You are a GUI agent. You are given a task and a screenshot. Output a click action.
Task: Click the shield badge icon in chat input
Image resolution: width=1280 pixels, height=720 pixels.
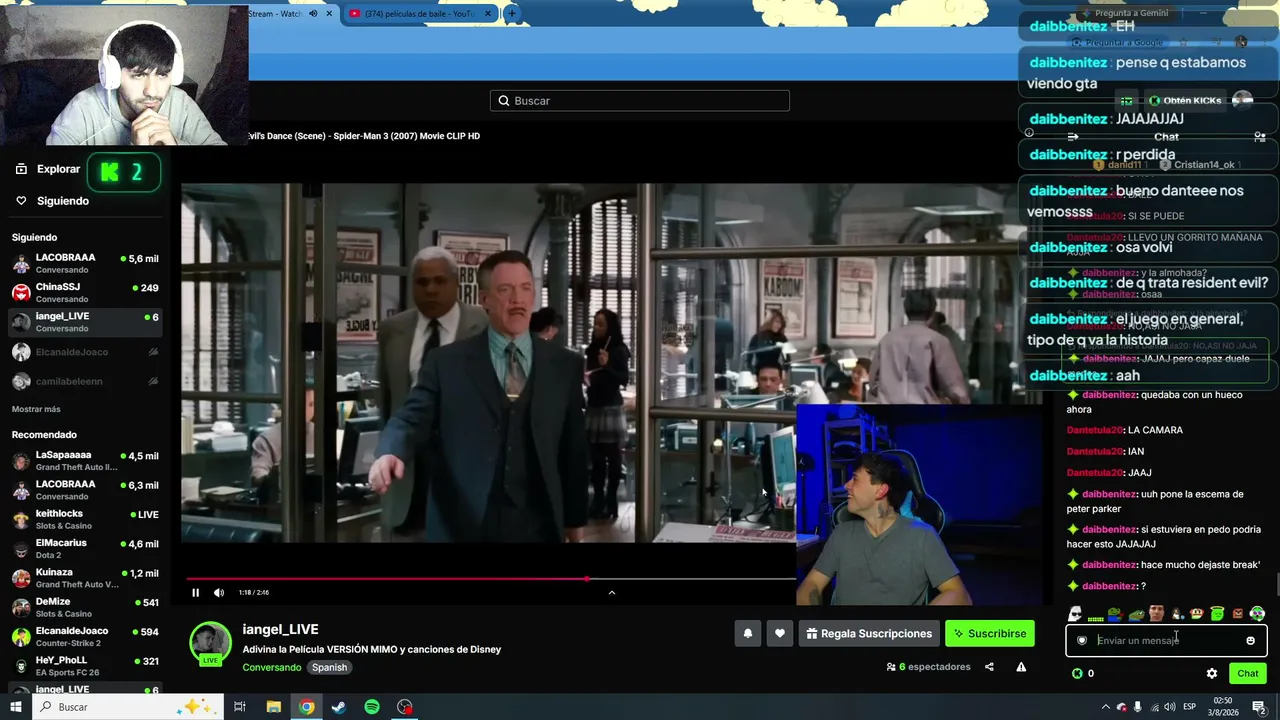(1082, 641)
